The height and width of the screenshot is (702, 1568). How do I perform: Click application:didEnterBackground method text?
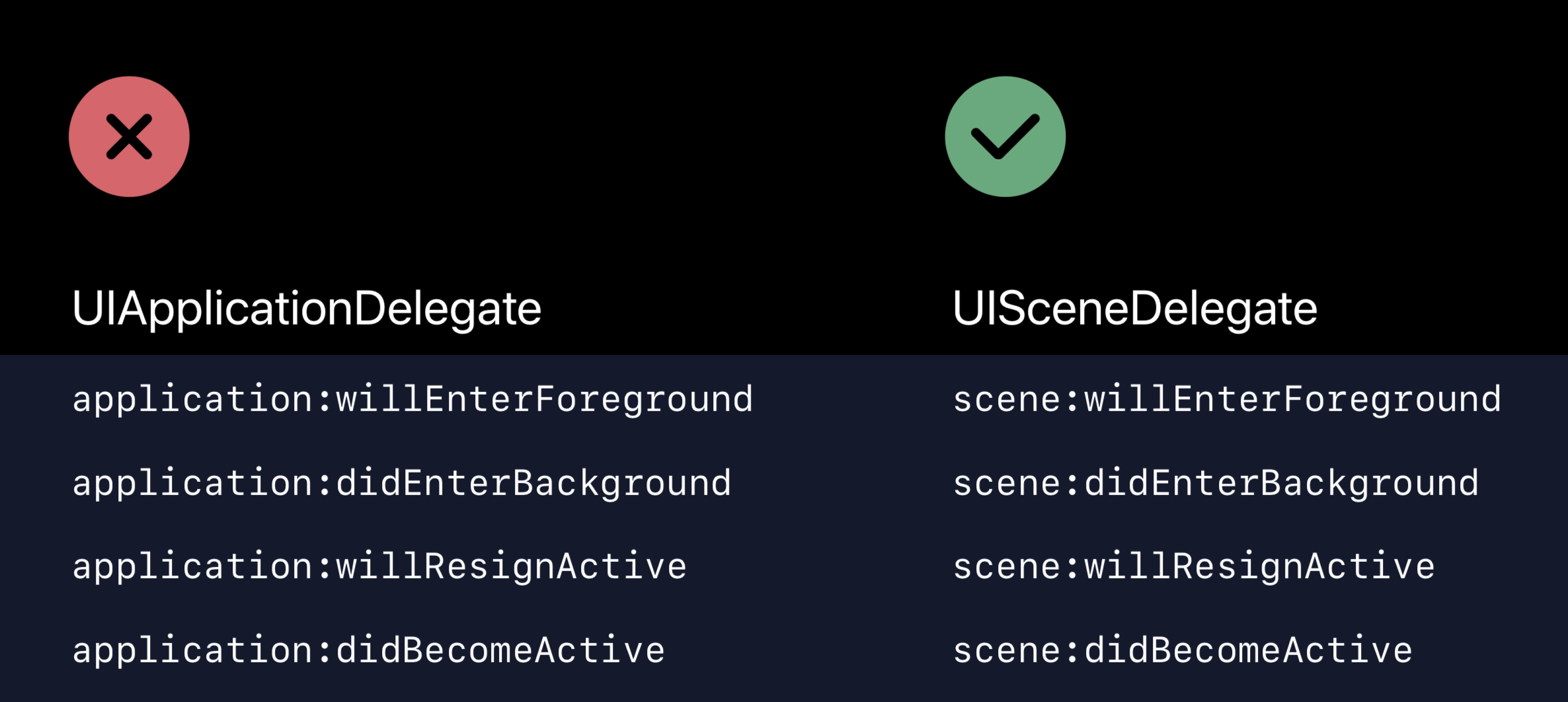402,483
